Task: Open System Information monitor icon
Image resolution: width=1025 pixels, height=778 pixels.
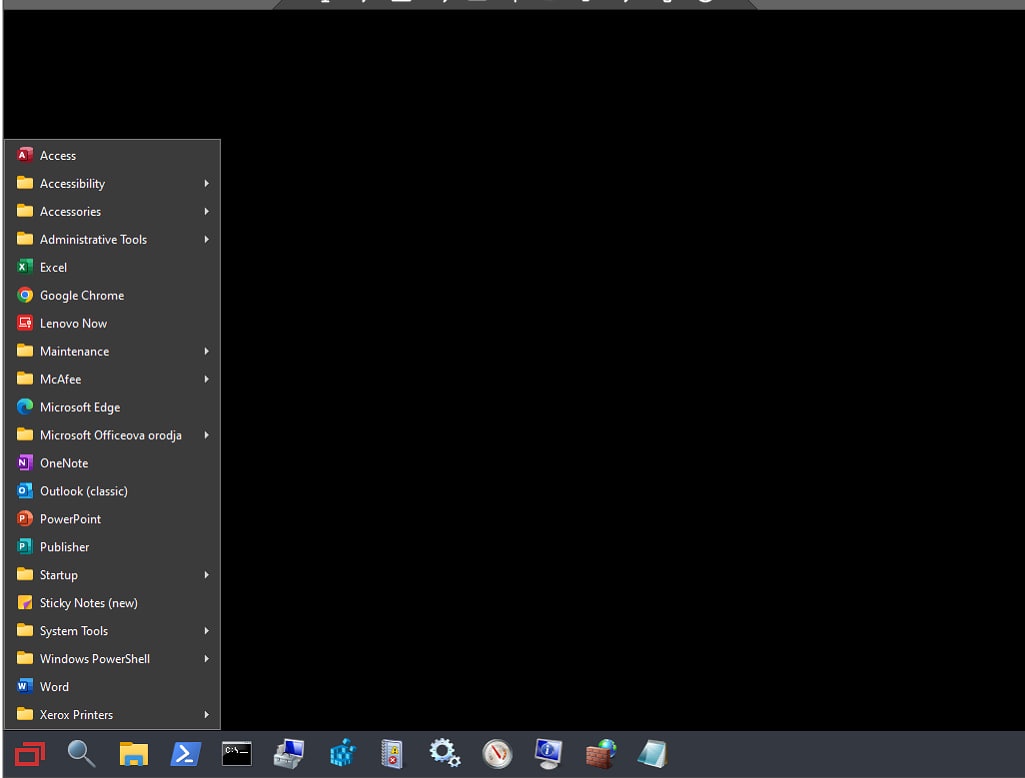Action: coord(548,754)
